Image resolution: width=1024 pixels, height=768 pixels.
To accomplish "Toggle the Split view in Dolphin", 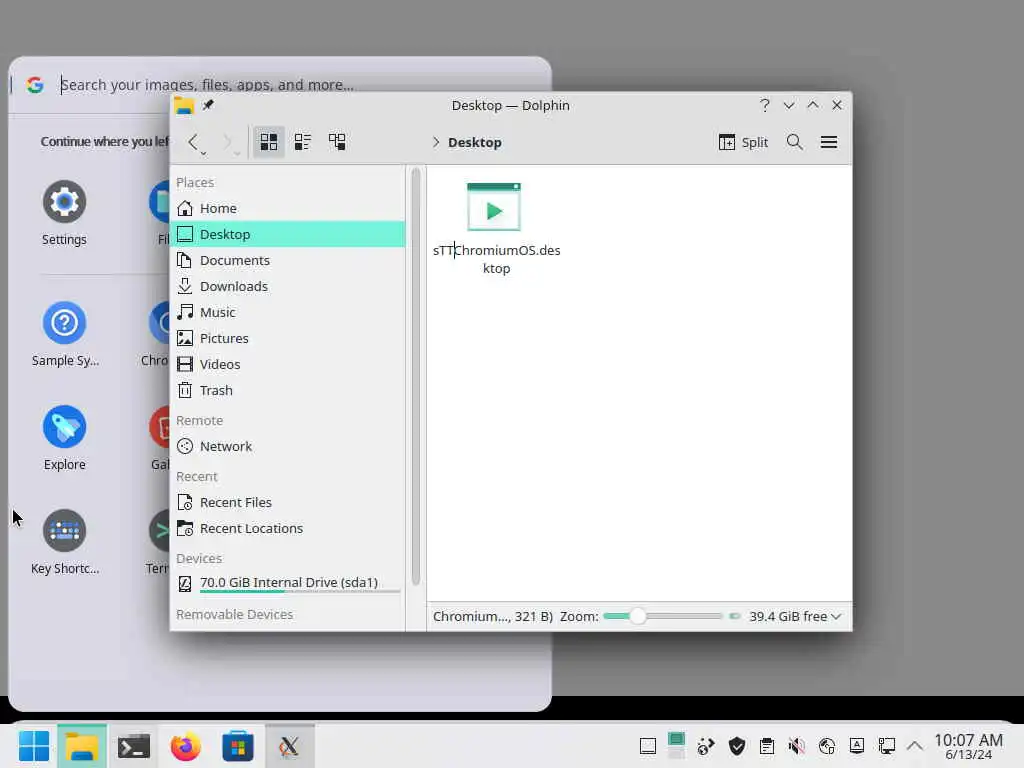I will point(743,142).
